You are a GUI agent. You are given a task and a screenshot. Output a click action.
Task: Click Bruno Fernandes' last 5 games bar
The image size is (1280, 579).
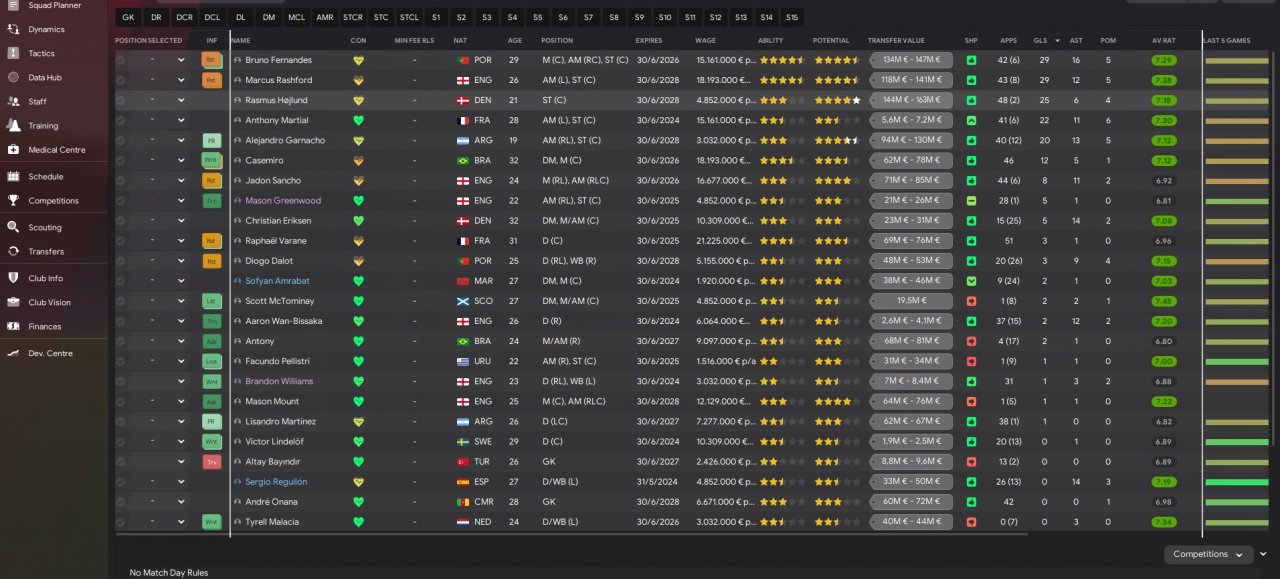pyautogui.click(x=1237, y=60)
